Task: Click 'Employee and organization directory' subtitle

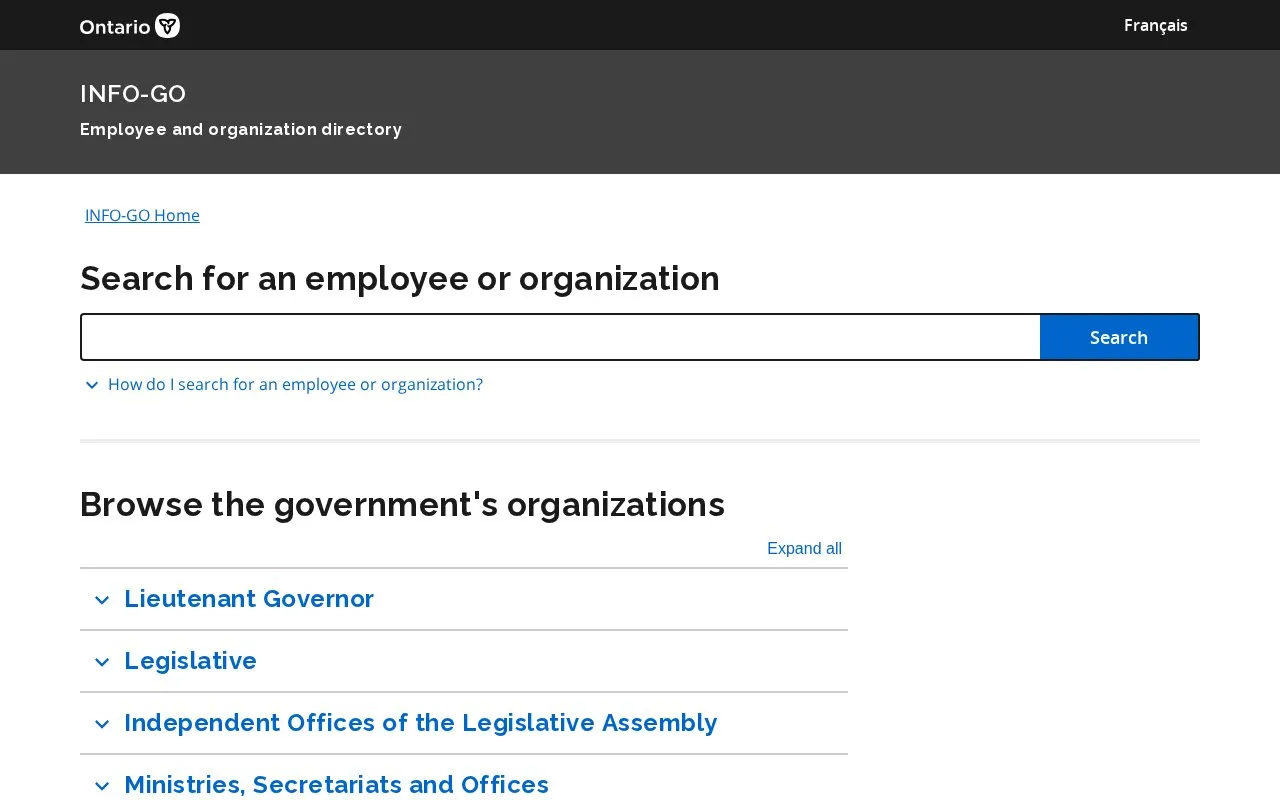Action: 241,129
